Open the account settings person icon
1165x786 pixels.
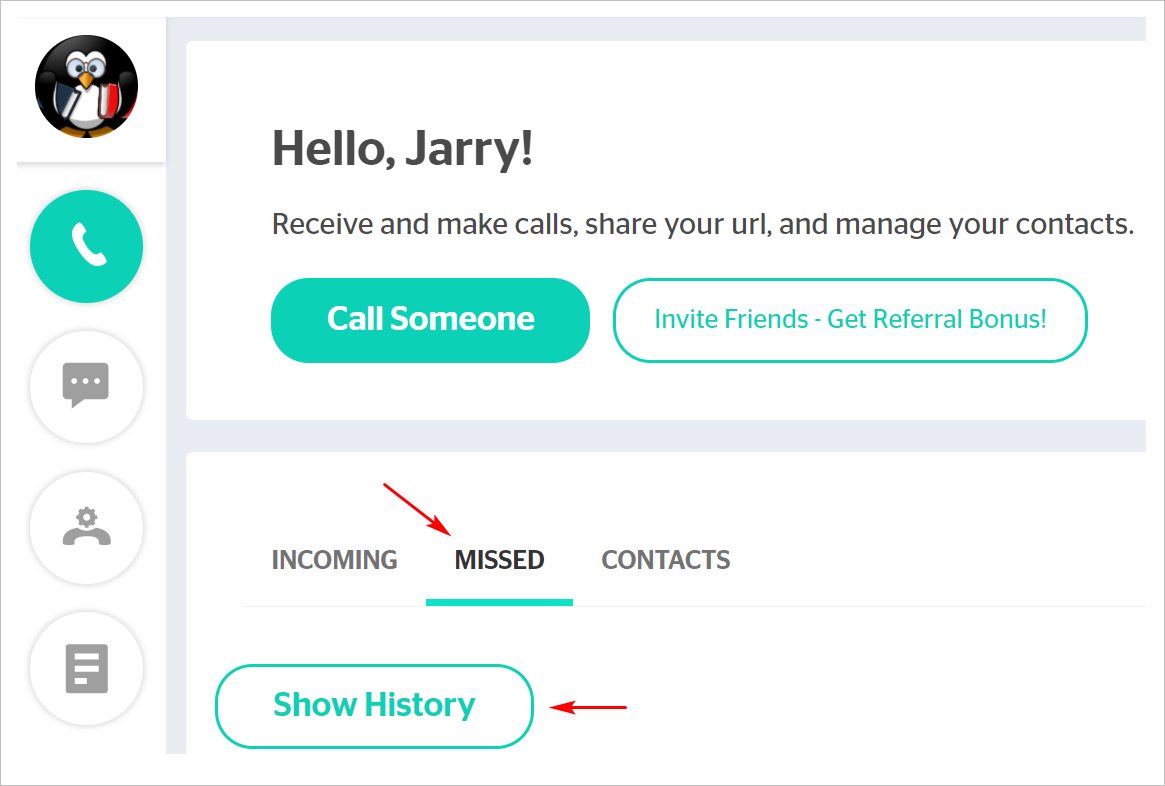click(x=86, y=527)
